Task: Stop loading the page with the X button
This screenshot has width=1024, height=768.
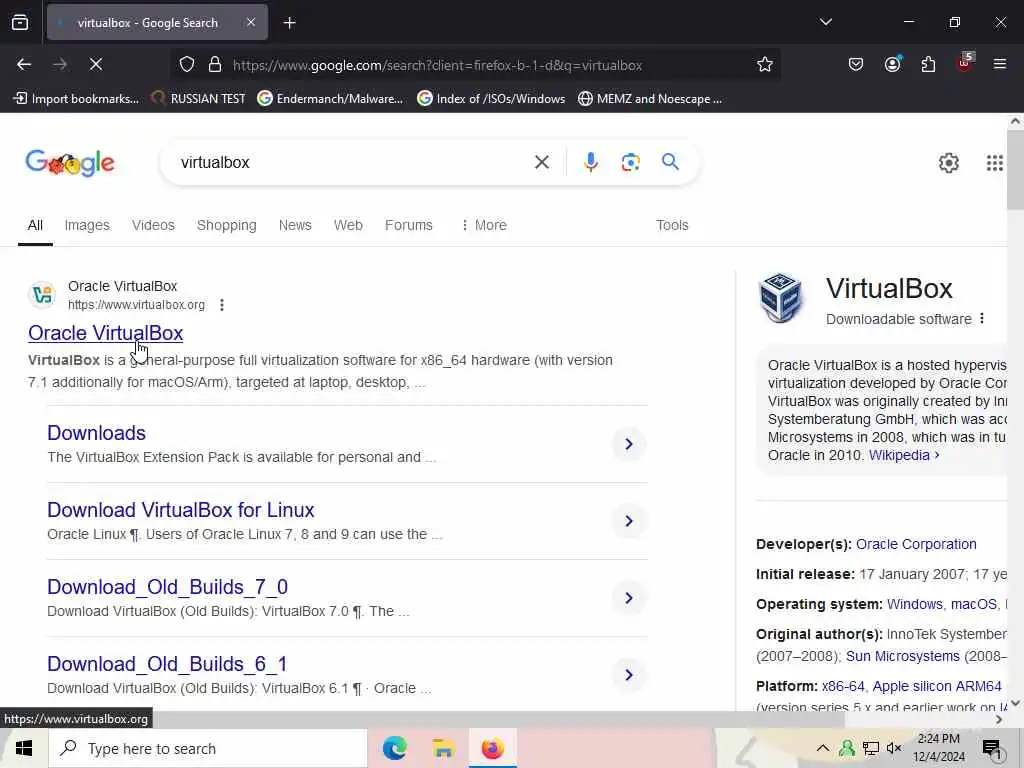Action: tap(95, 64)
